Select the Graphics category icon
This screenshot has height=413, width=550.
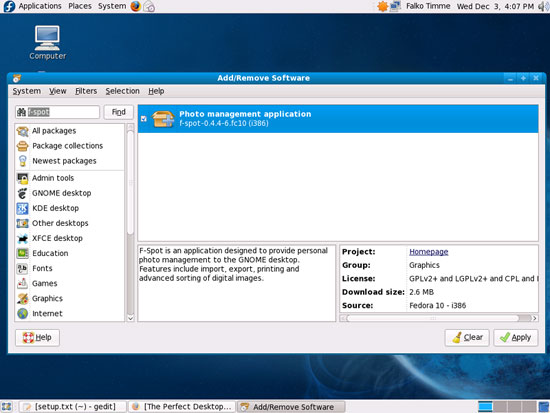point(22,299)
